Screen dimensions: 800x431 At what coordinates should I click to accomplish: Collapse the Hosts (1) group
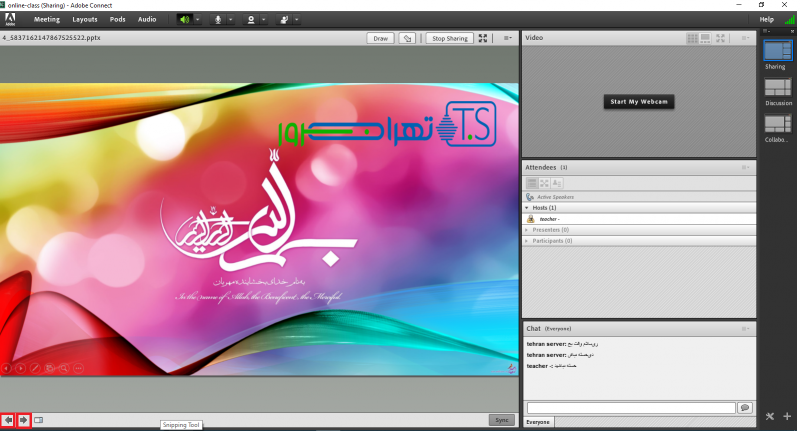tap(528, 207)
